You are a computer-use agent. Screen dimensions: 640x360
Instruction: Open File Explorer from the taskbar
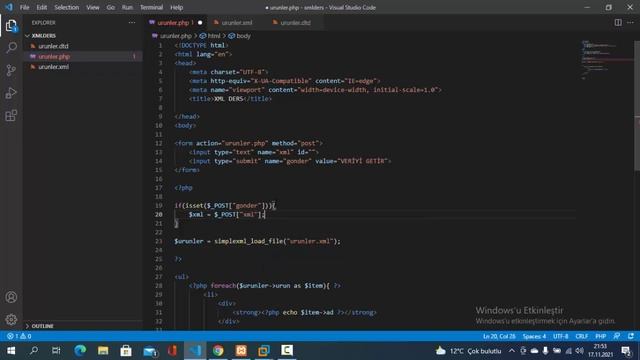click(x=103, y=351)
